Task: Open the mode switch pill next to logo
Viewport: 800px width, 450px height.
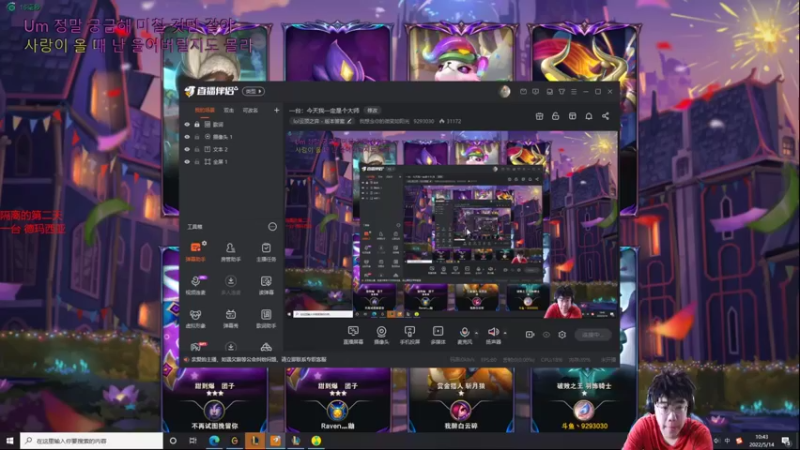Action: click(254, 91)
